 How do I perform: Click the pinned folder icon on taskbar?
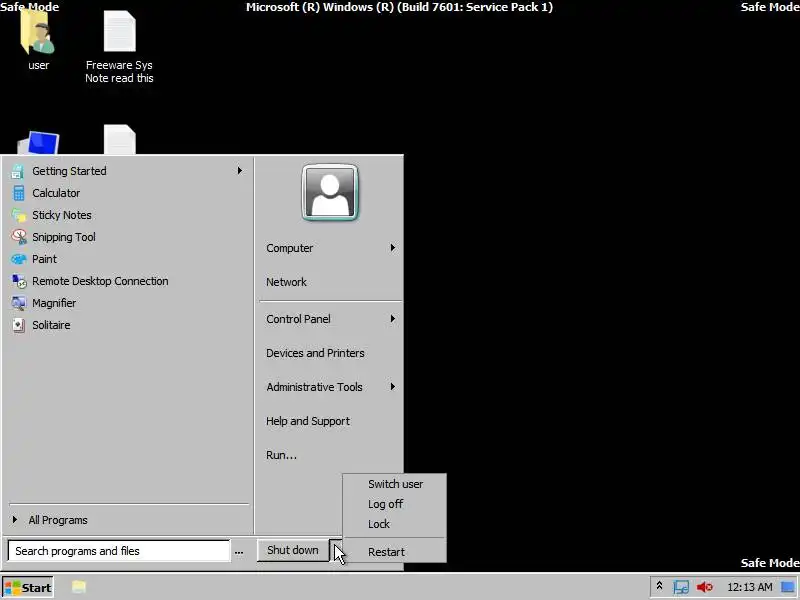click(x=79, y=587)
